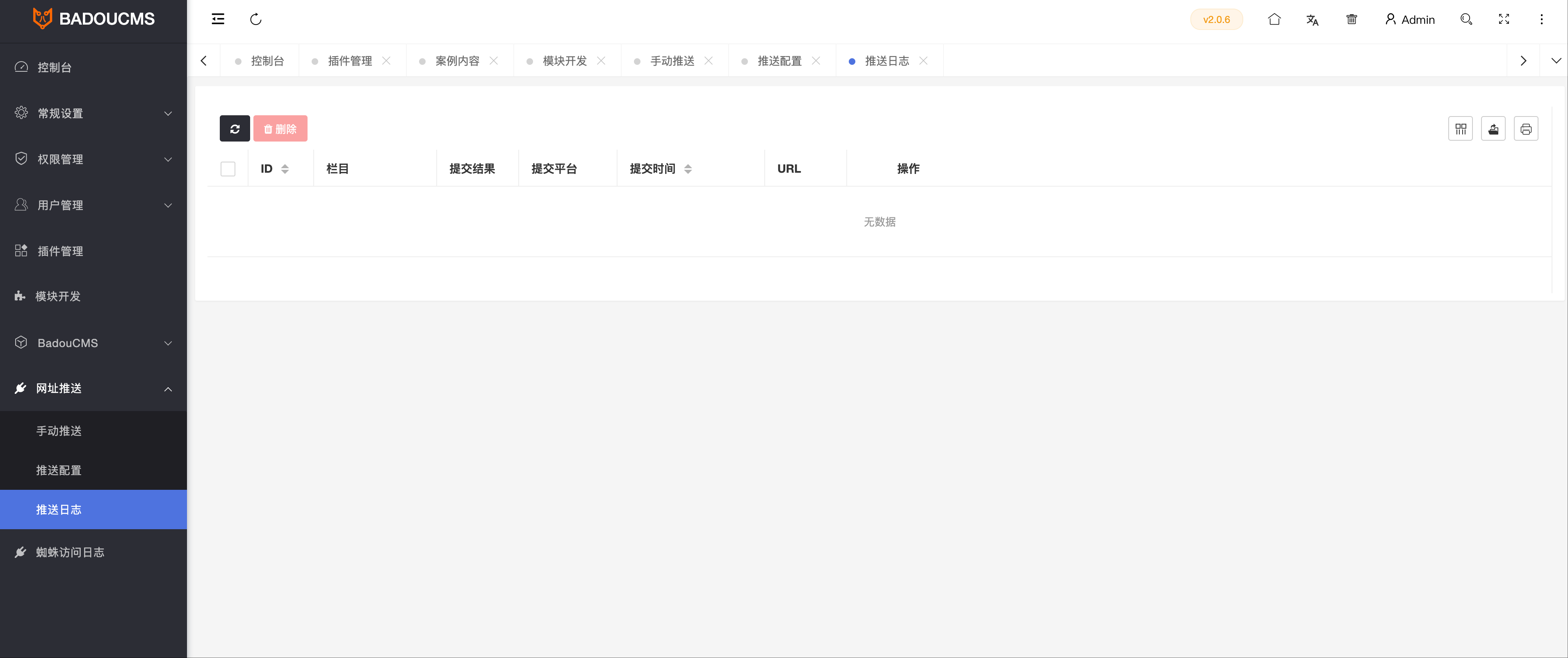Clear cache using the trash icon
Viewport: 1568px width, 658px height.
click(1351, 19)
